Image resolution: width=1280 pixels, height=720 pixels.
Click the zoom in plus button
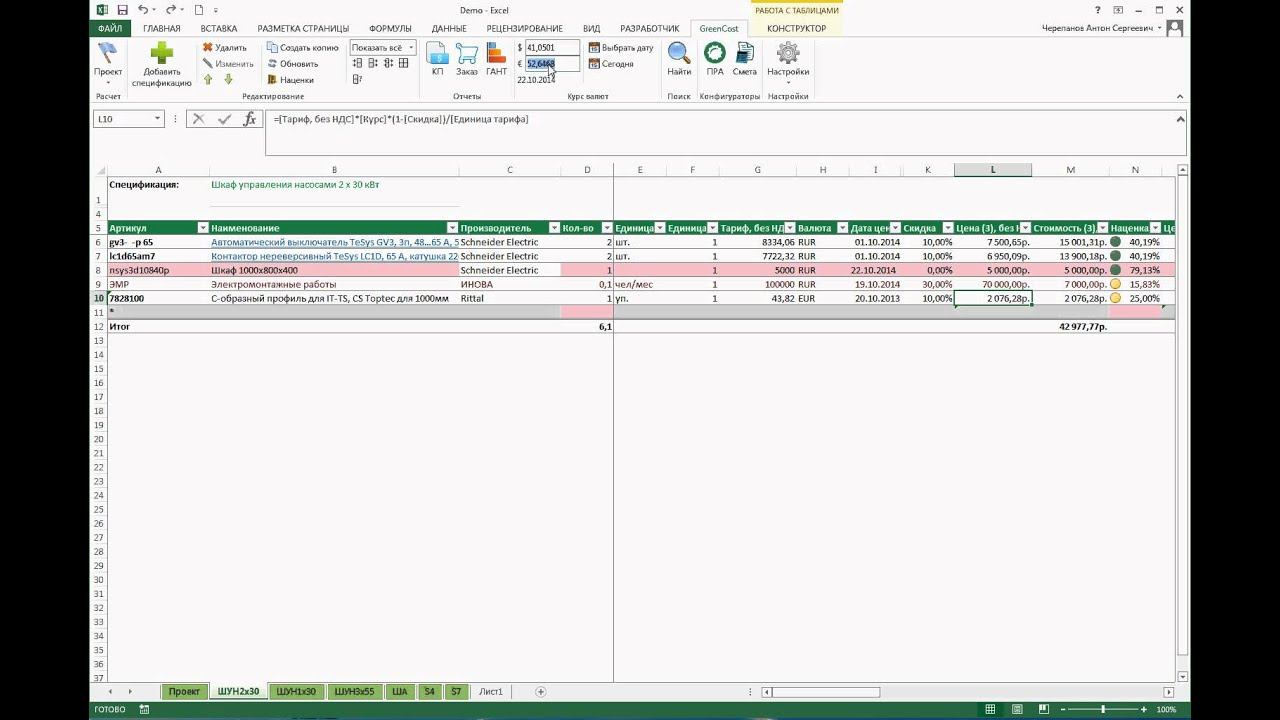(1145, 709)
